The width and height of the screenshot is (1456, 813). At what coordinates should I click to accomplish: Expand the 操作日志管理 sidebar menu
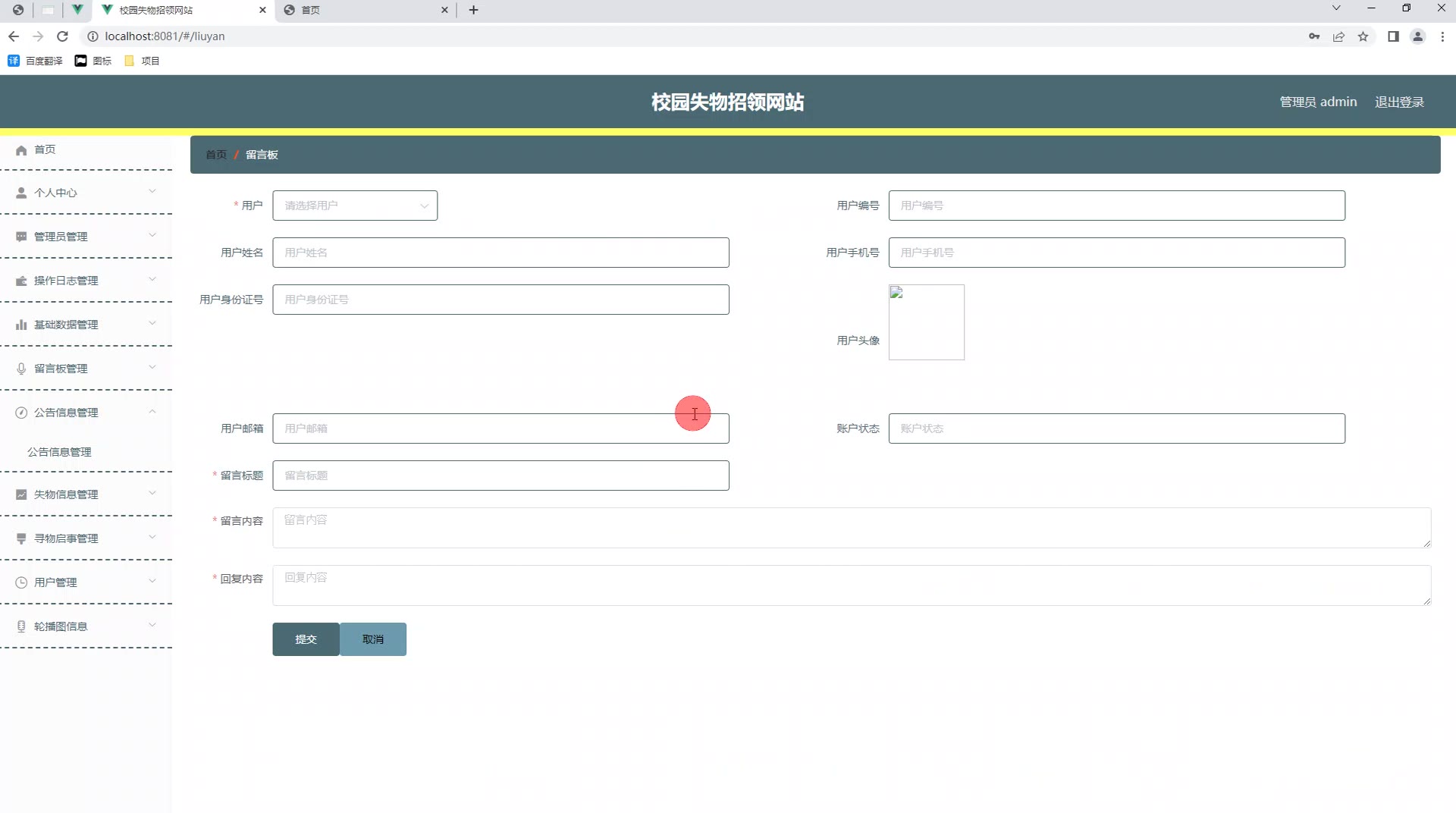152,279
